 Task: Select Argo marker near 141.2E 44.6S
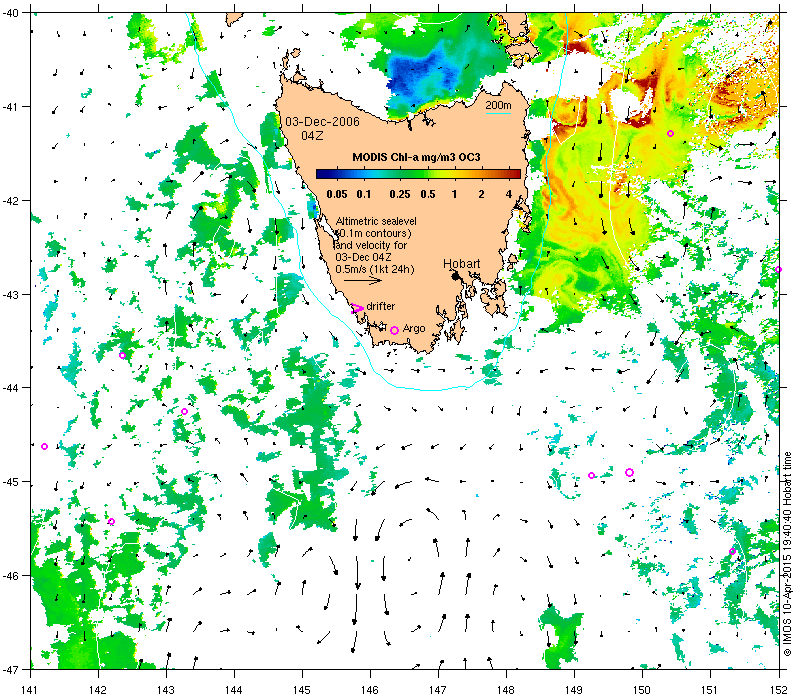click(44, 447)
